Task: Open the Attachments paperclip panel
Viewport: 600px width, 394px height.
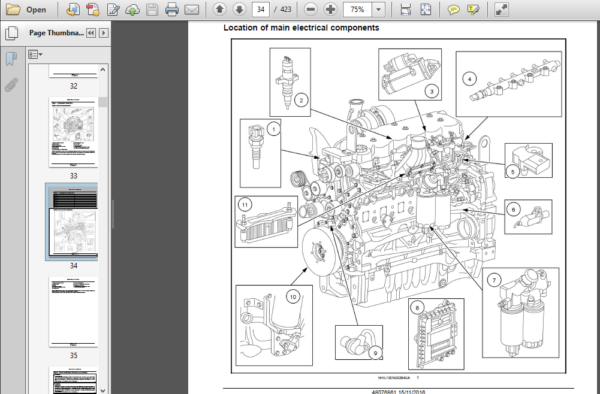Action: pos(11,85)
